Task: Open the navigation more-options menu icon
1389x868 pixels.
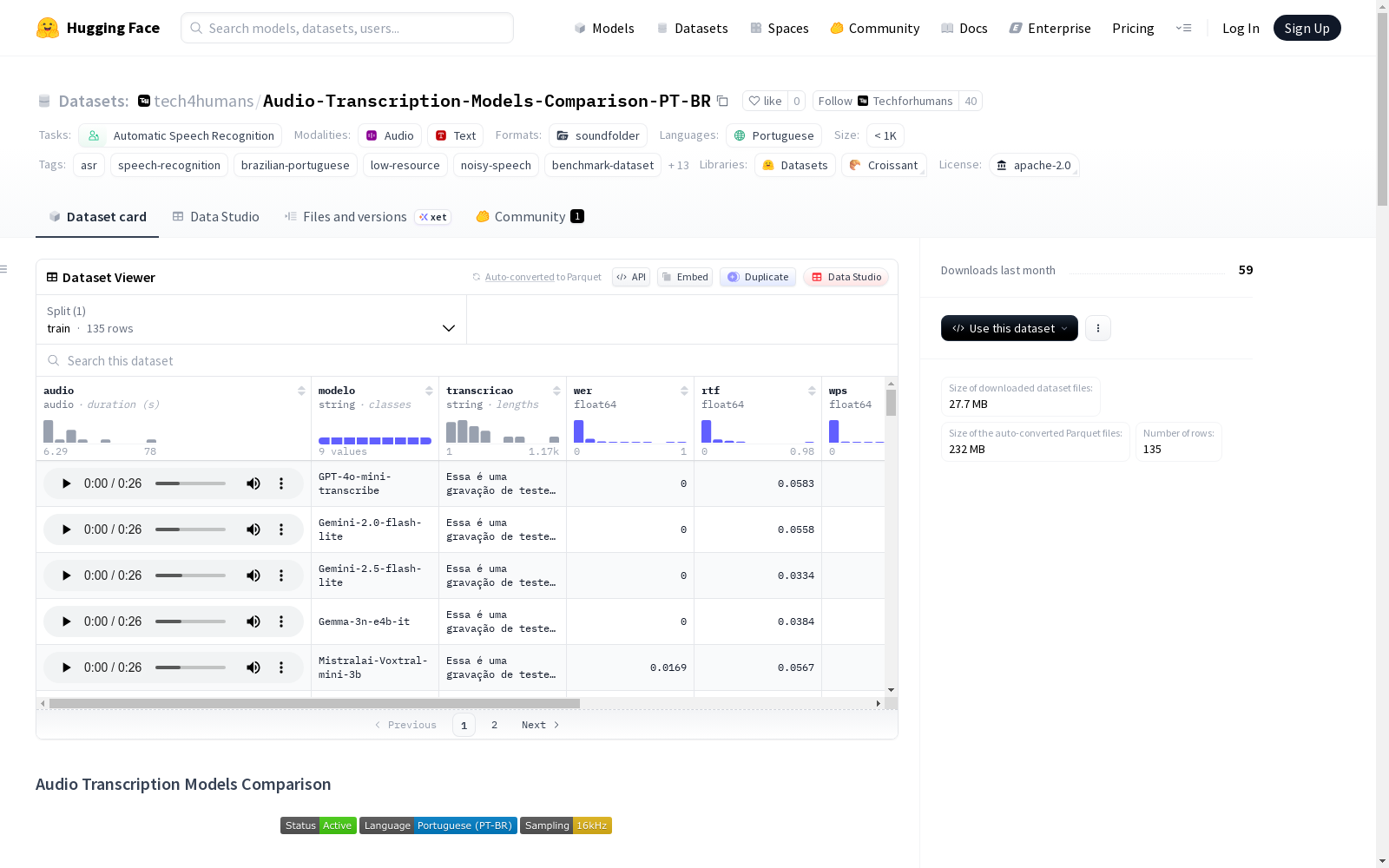Action: 1183,28
